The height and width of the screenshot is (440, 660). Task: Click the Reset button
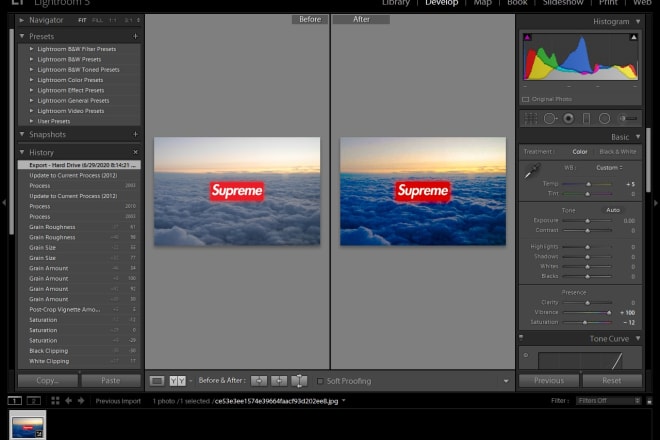(x=612, y=381)
